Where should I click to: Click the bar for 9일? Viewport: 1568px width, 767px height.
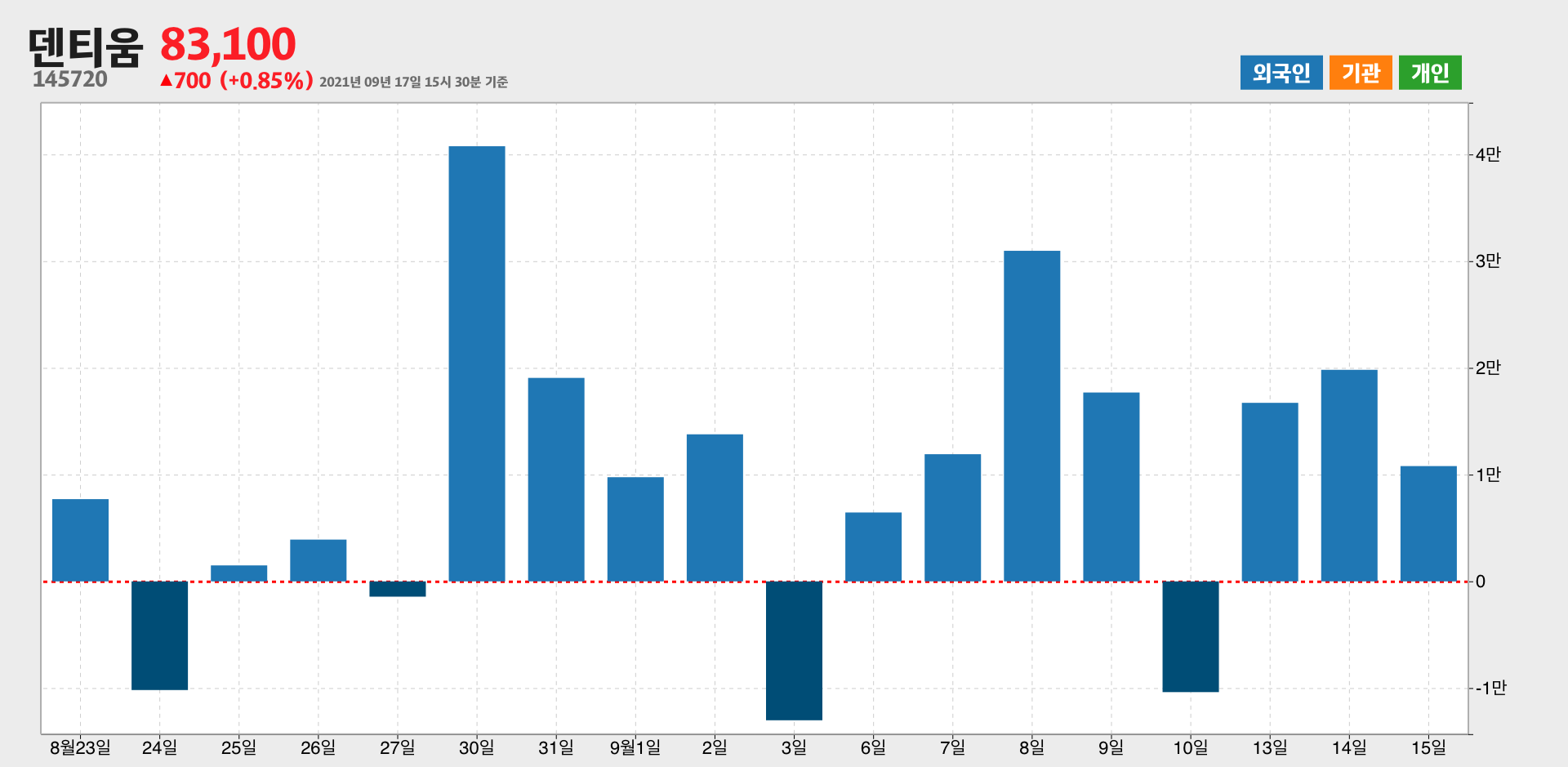coord(1111,487)
